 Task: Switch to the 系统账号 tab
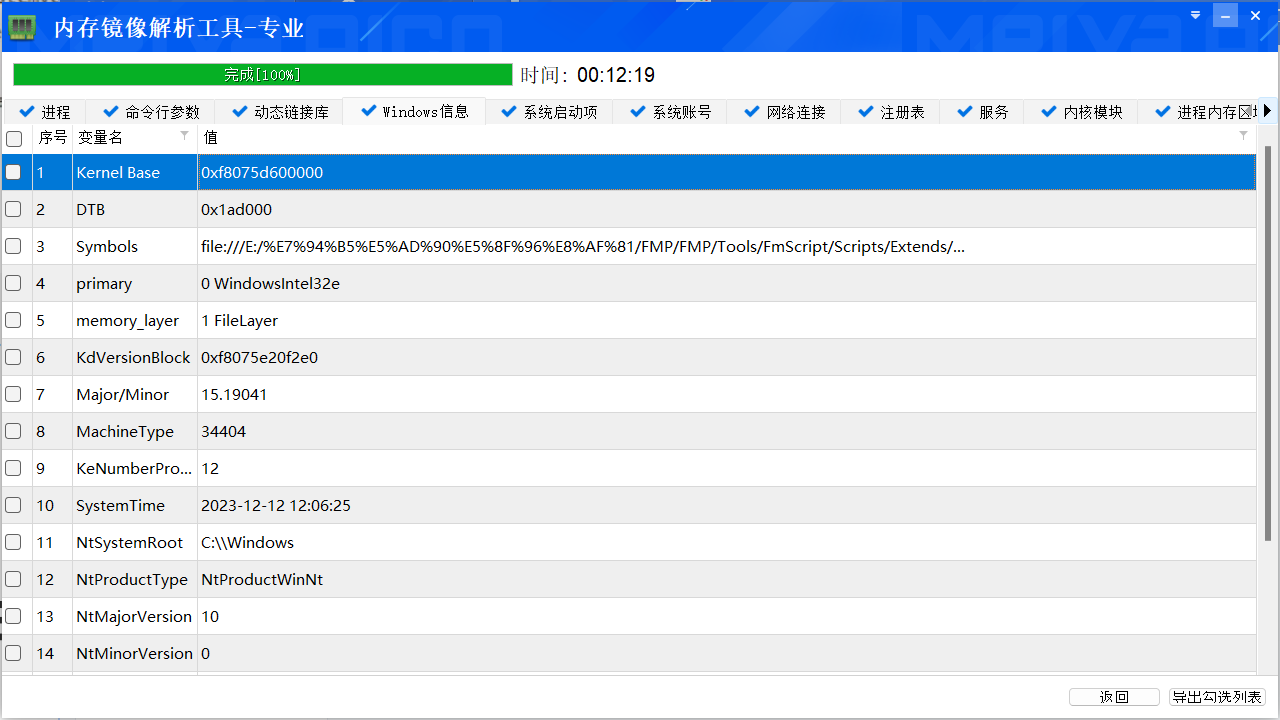click(x=670, y=112)
